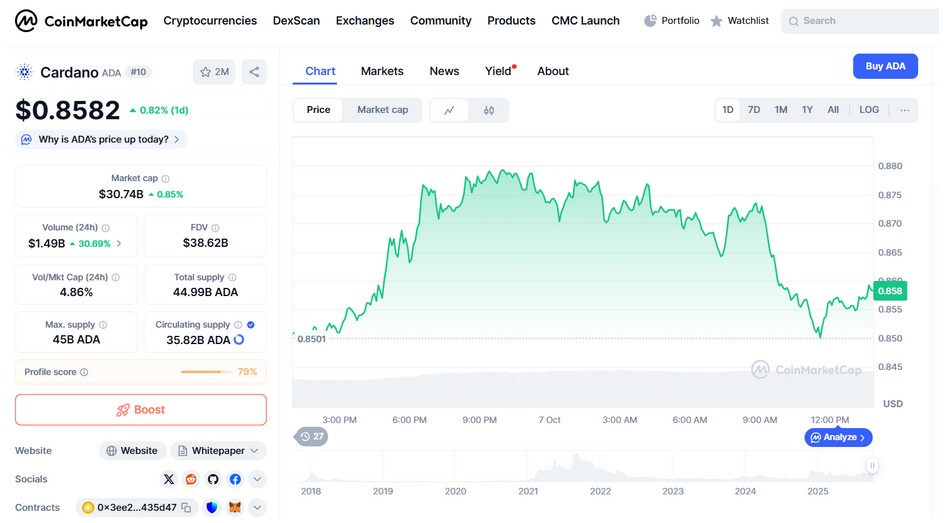Click the timeline range slider handle
Viewport: 947px width, 523px height.
(872, 466)
